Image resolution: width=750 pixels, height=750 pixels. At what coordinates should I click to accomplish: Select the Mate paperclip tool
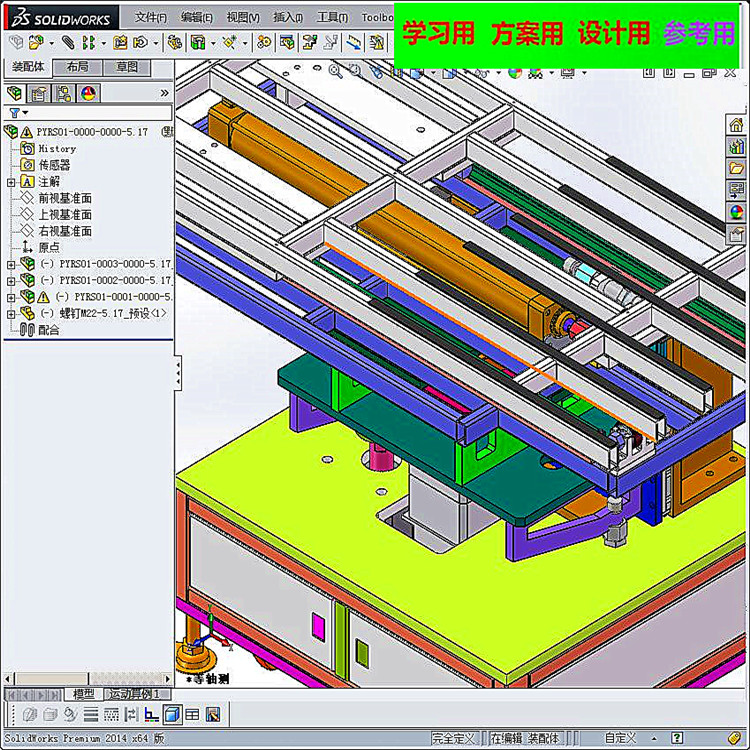pos(68,43)
